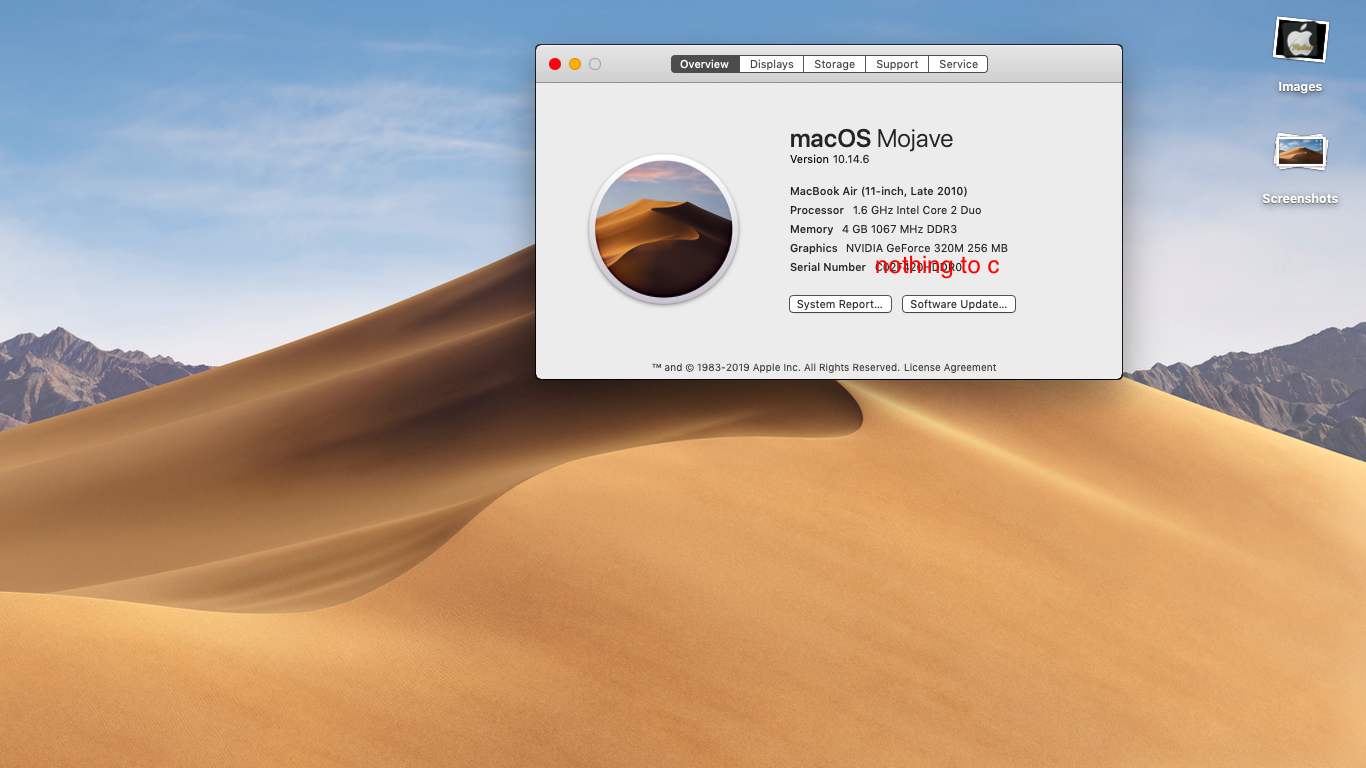Screen dimensions: 1366x768
Task: Switch to the Displays tab
Action: tap(771, 64)
